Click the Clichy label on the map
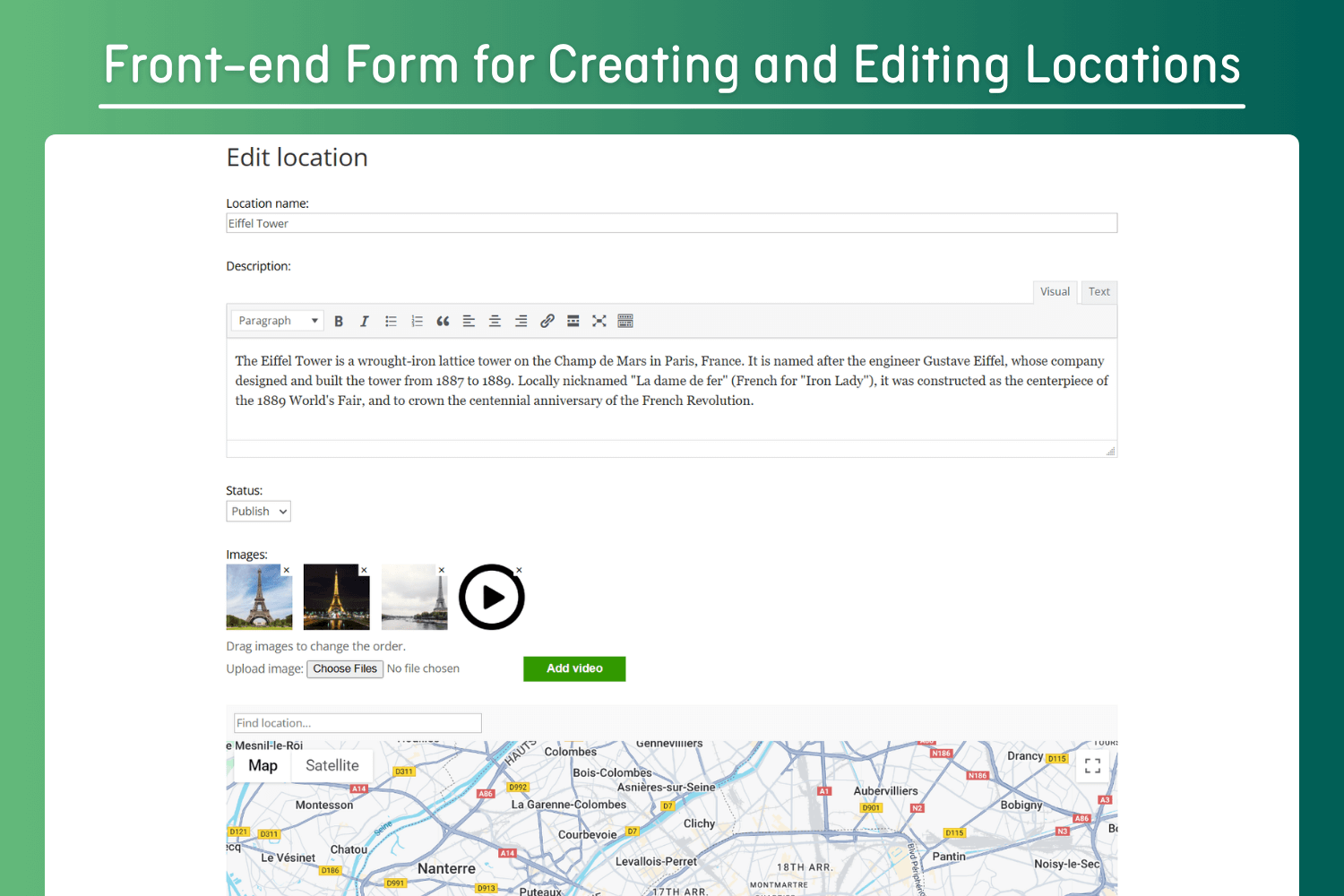 coord(699,823)
